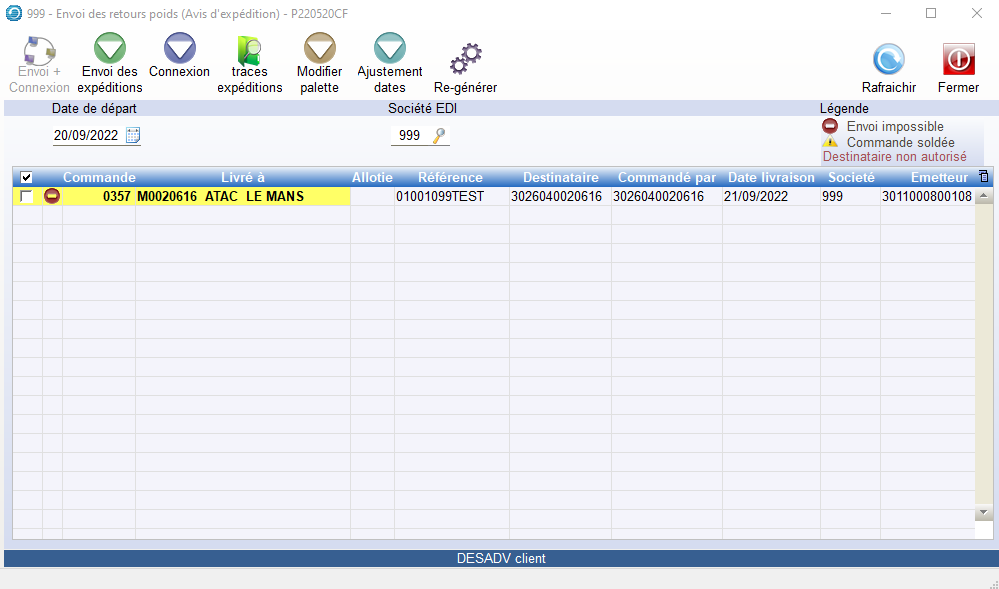Click the Re-générer gears icon
Screen dimensions: 999x589
click(x=465, y=60)
